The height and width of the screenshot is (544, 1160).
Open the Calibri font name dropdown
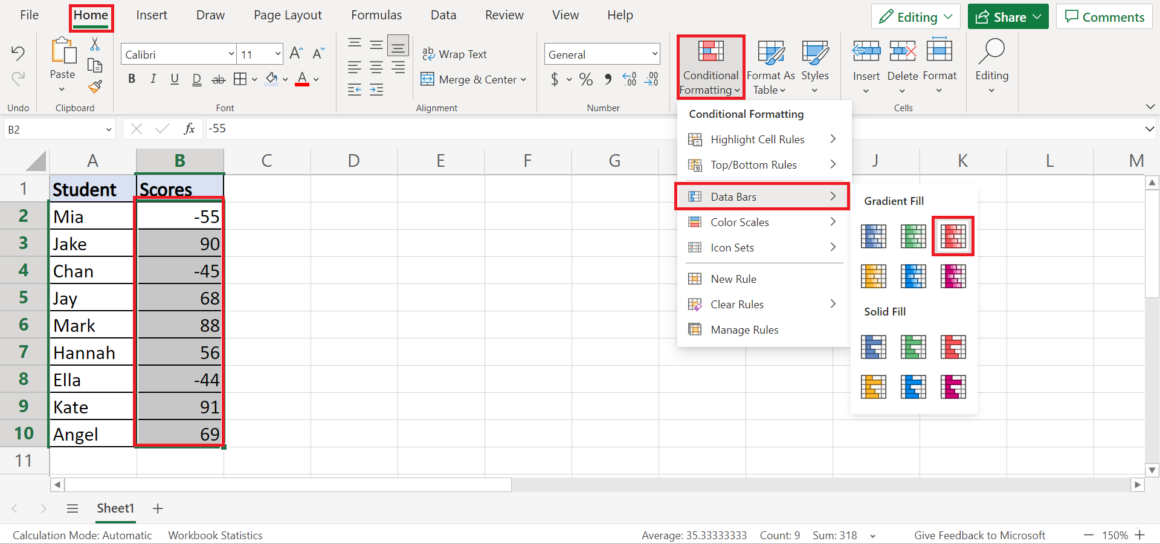[229, 55]
